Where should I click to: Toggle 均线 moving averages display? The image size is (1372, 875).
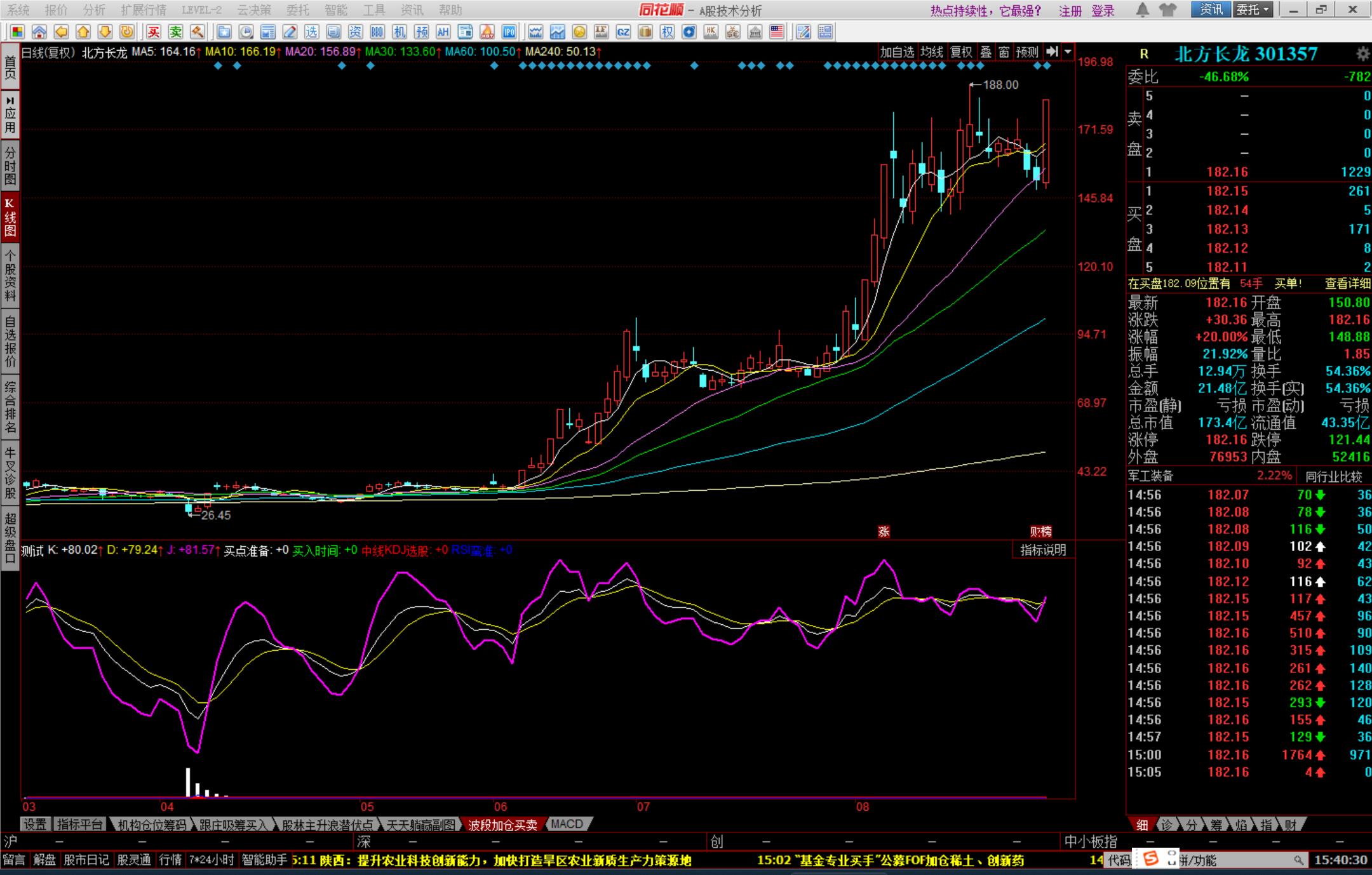(932, 52)
